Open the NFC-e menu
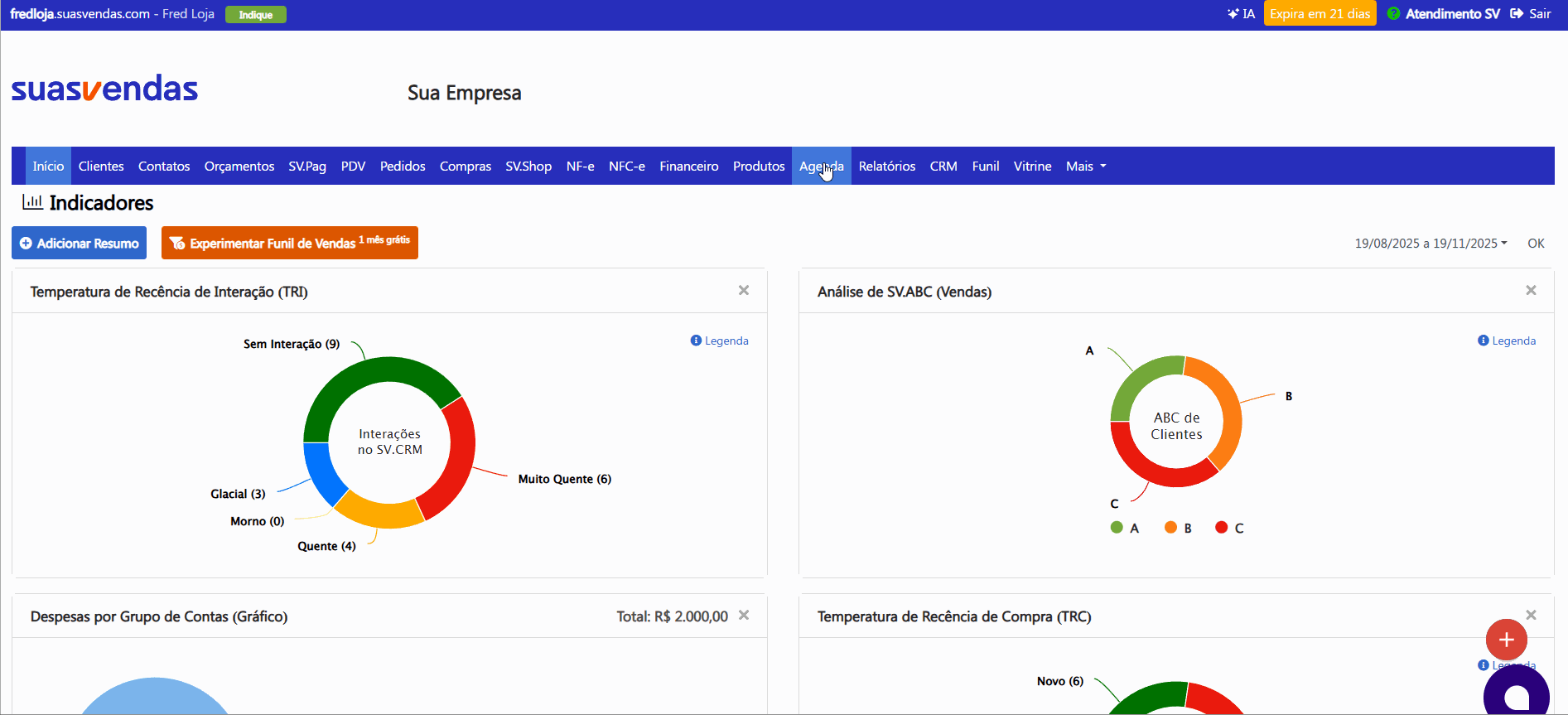The height and width of the screenshot is (715, 1568). (627, 166)
